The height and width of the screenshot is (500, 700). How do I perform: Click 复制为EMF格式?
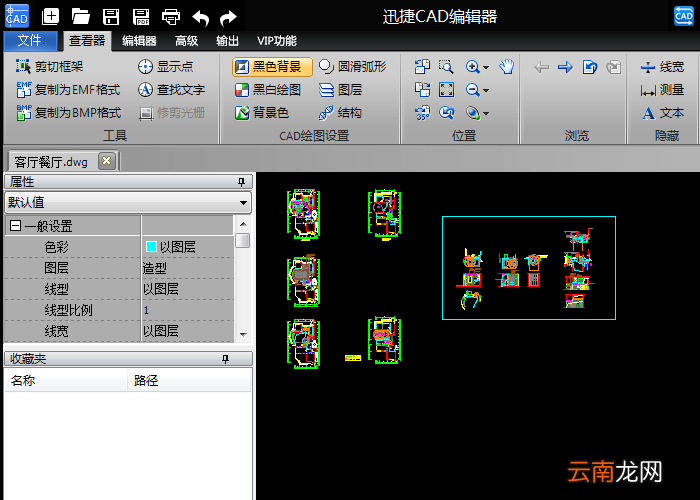click(68, 90)
